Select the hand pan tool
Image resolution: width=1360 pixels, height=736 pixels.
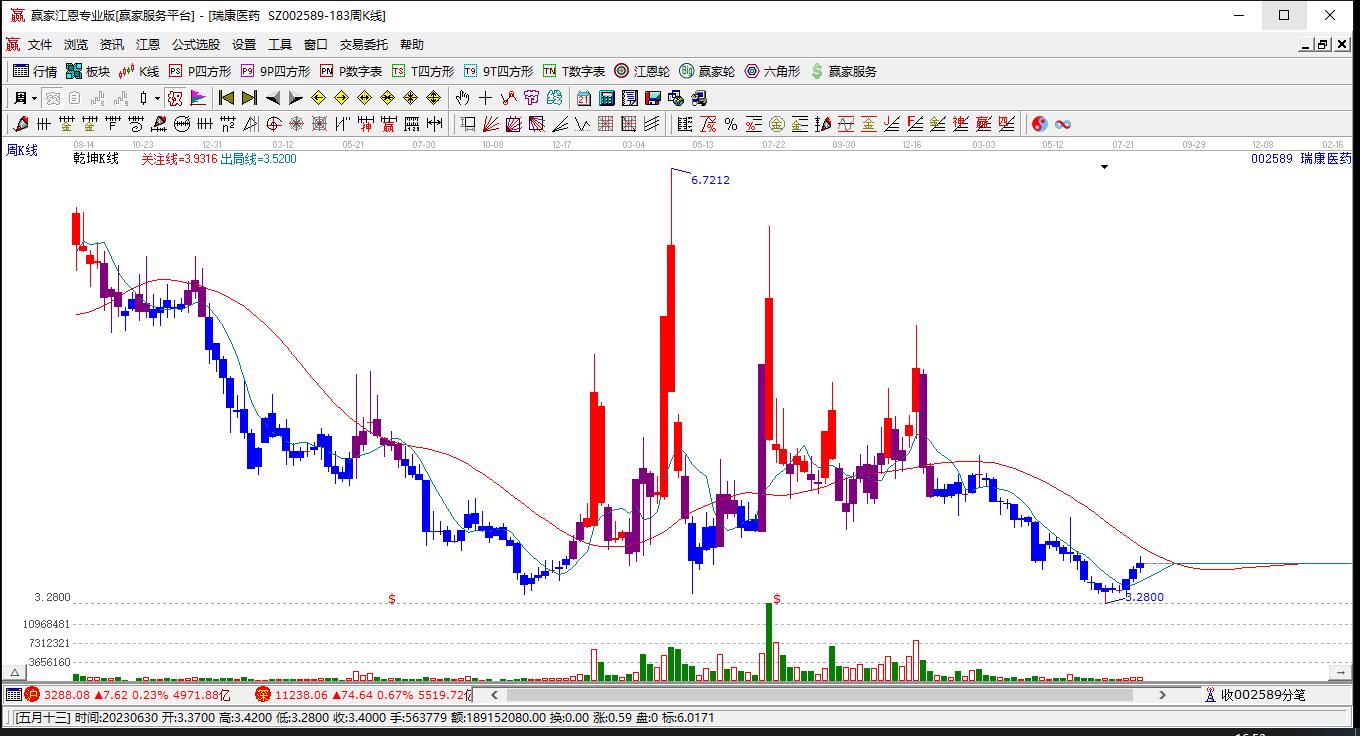pos(462,98)
